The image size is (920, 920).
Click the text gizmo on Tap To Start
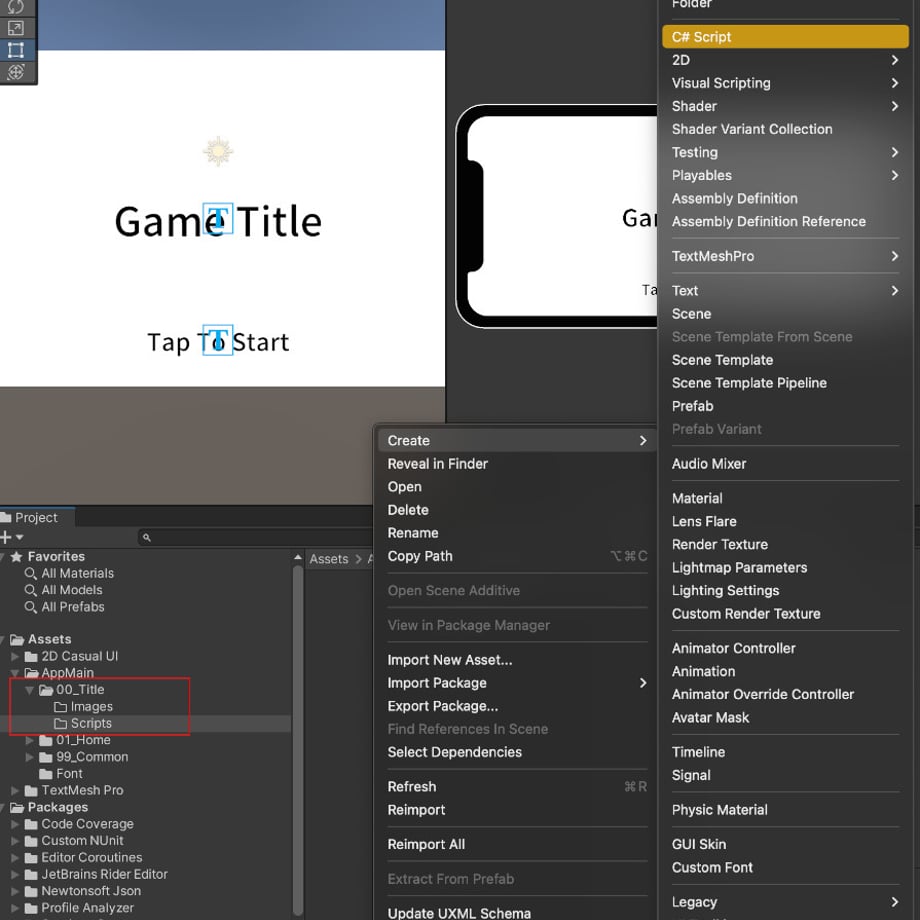218,340
